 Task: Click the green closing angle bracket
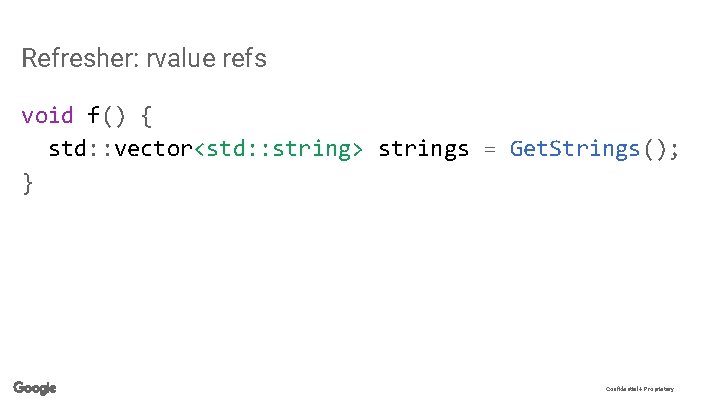(357, 150)
